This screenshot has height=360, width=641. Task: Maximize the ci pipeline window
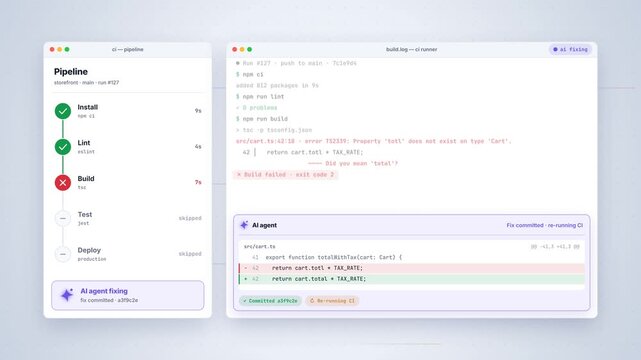67,49
